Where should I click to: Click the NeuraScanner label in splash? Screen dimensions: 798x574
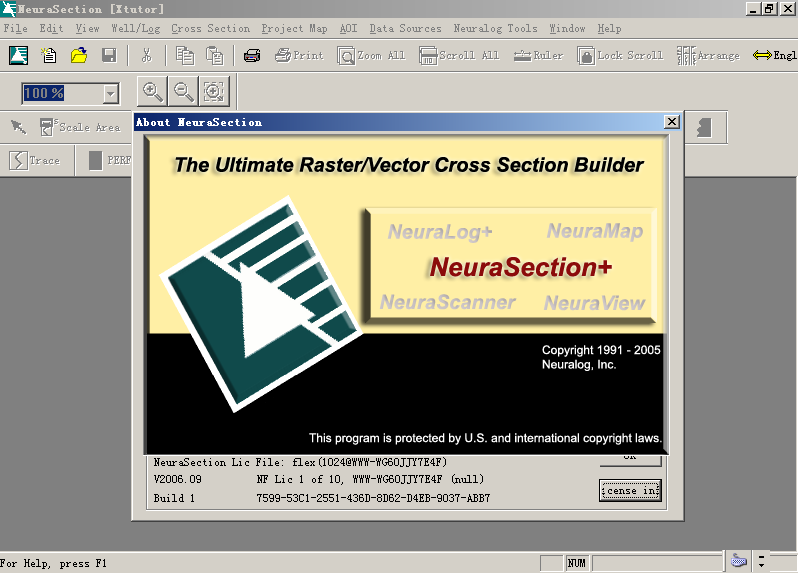[448, 302]
